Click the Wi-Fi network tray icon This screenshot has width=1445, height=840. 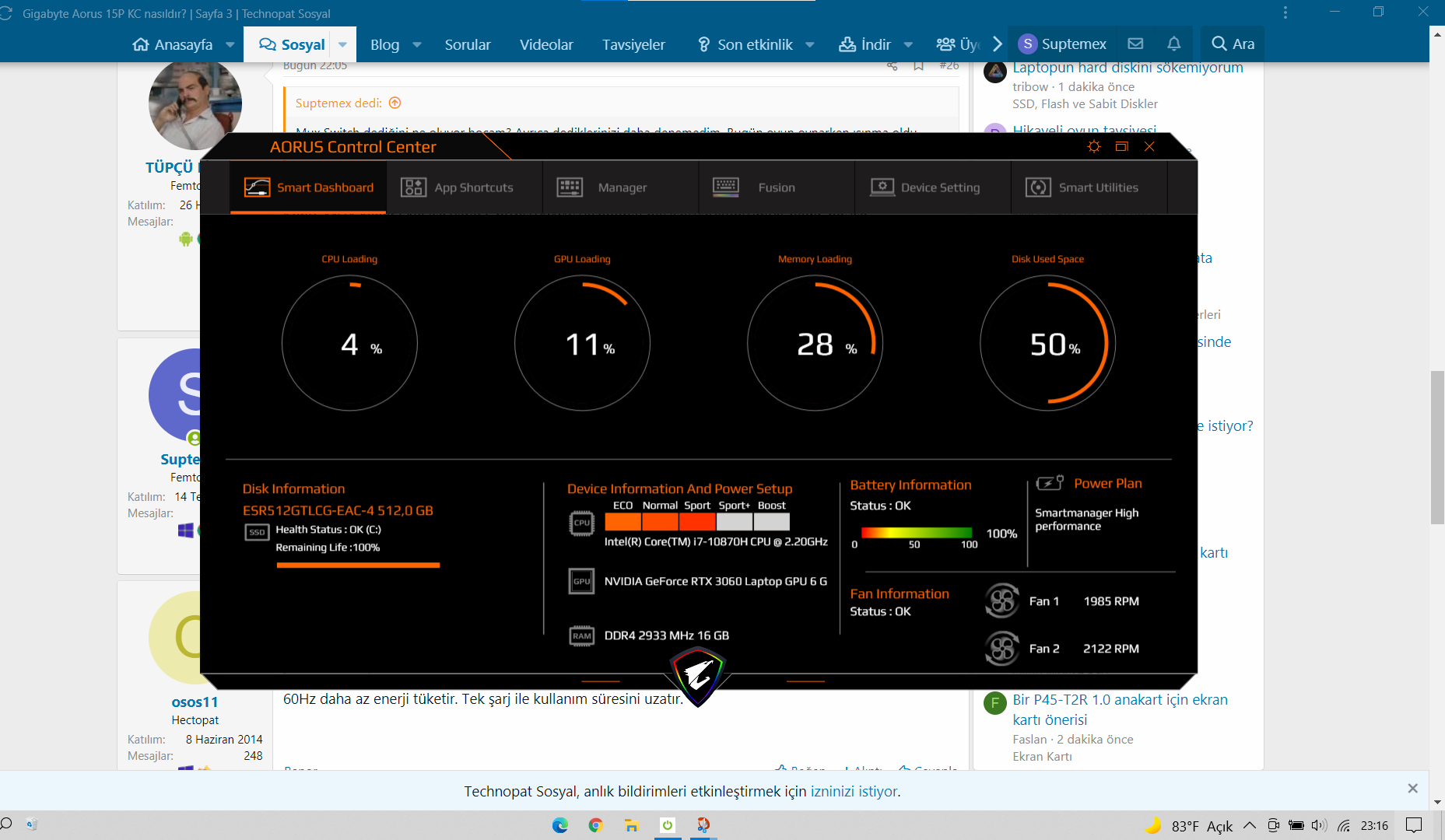1344,825
